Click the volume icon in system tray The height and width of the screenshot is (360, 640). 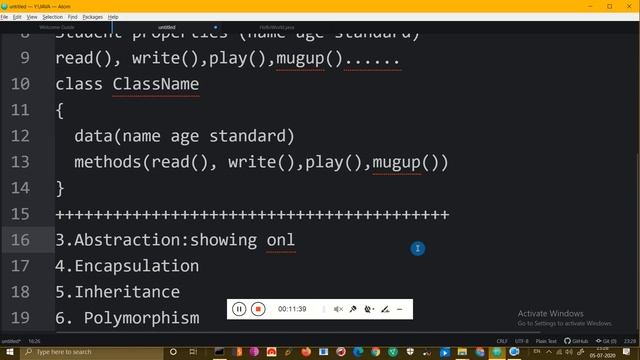click(569, 352)
